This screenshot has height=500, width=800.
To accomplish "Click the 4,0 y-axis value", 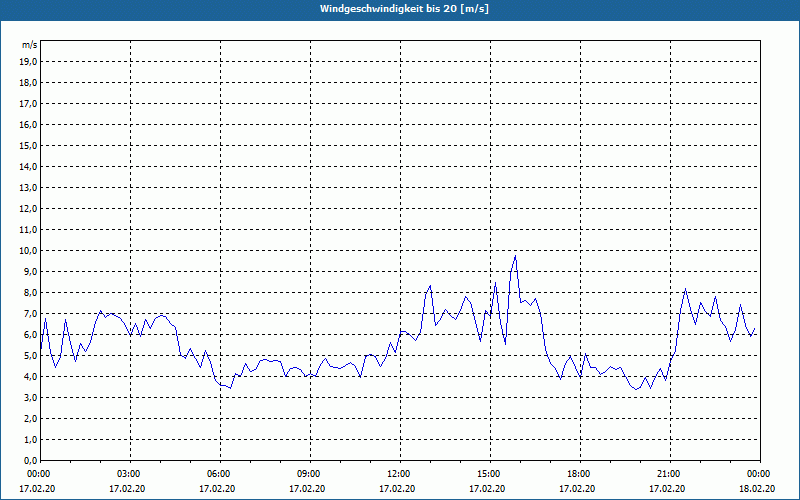I will tap(31, 377).
